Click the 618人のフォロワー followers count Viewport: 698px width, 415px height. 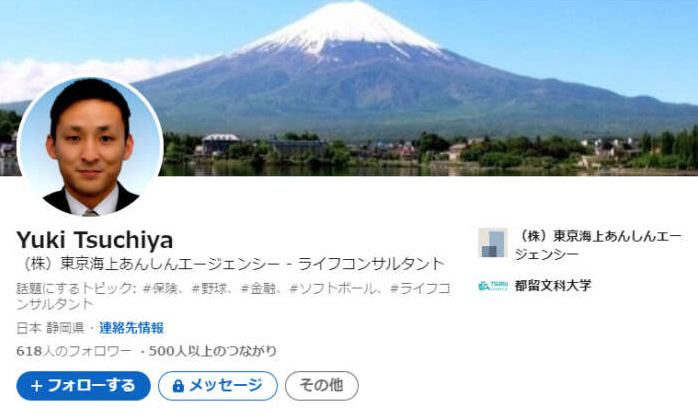(74, 351)
